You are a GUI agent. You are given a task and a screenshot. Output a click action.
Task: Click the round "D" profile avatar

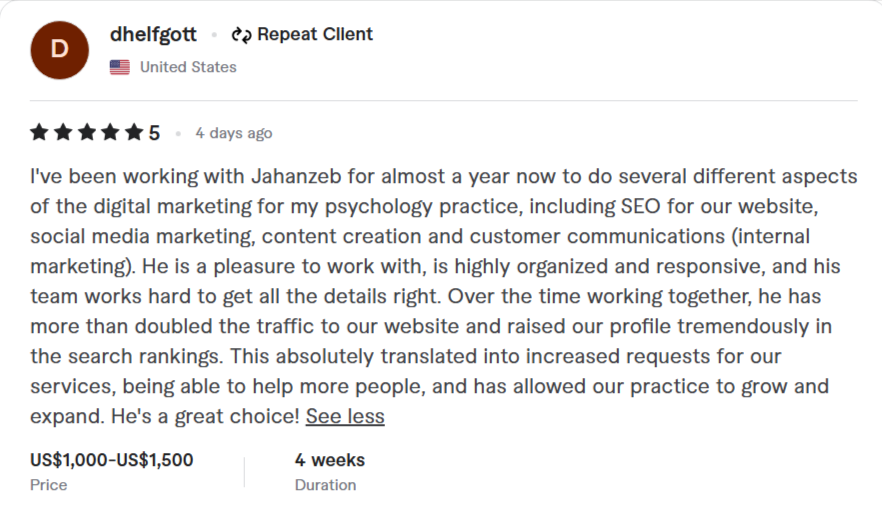pyautogui.click(x=59, y=49)
